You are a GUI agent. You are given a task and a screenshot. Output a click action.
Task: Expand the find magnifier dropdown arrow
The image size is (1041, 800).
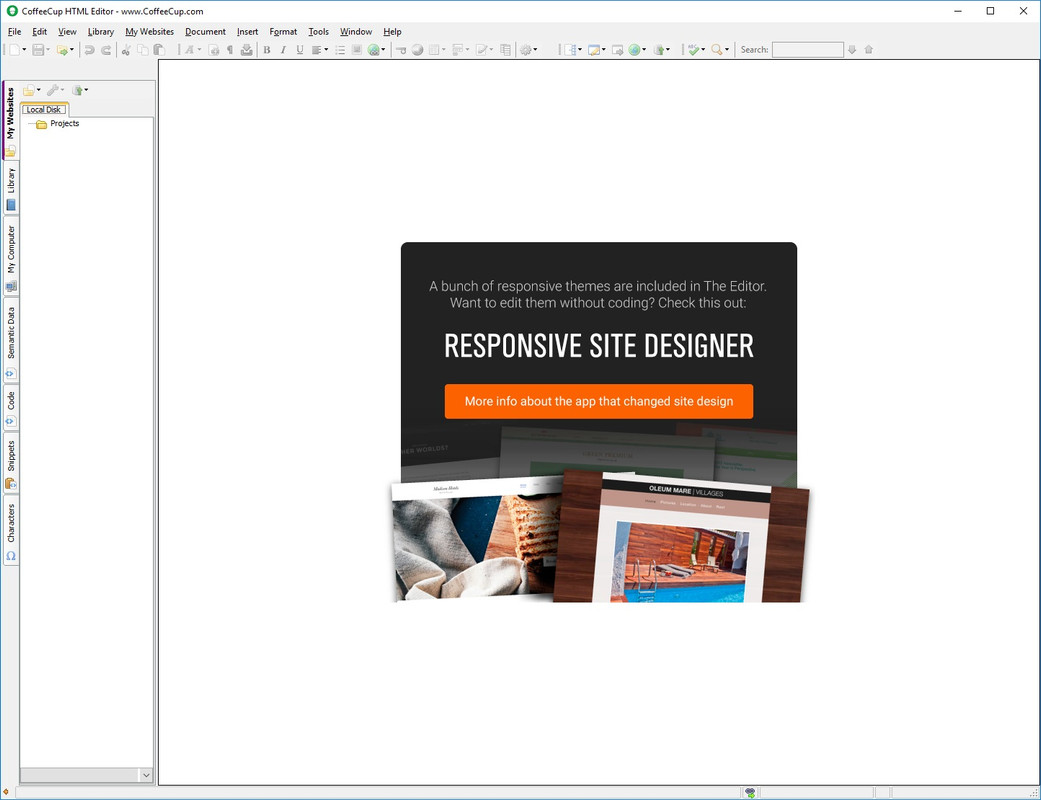click(727, 50)
